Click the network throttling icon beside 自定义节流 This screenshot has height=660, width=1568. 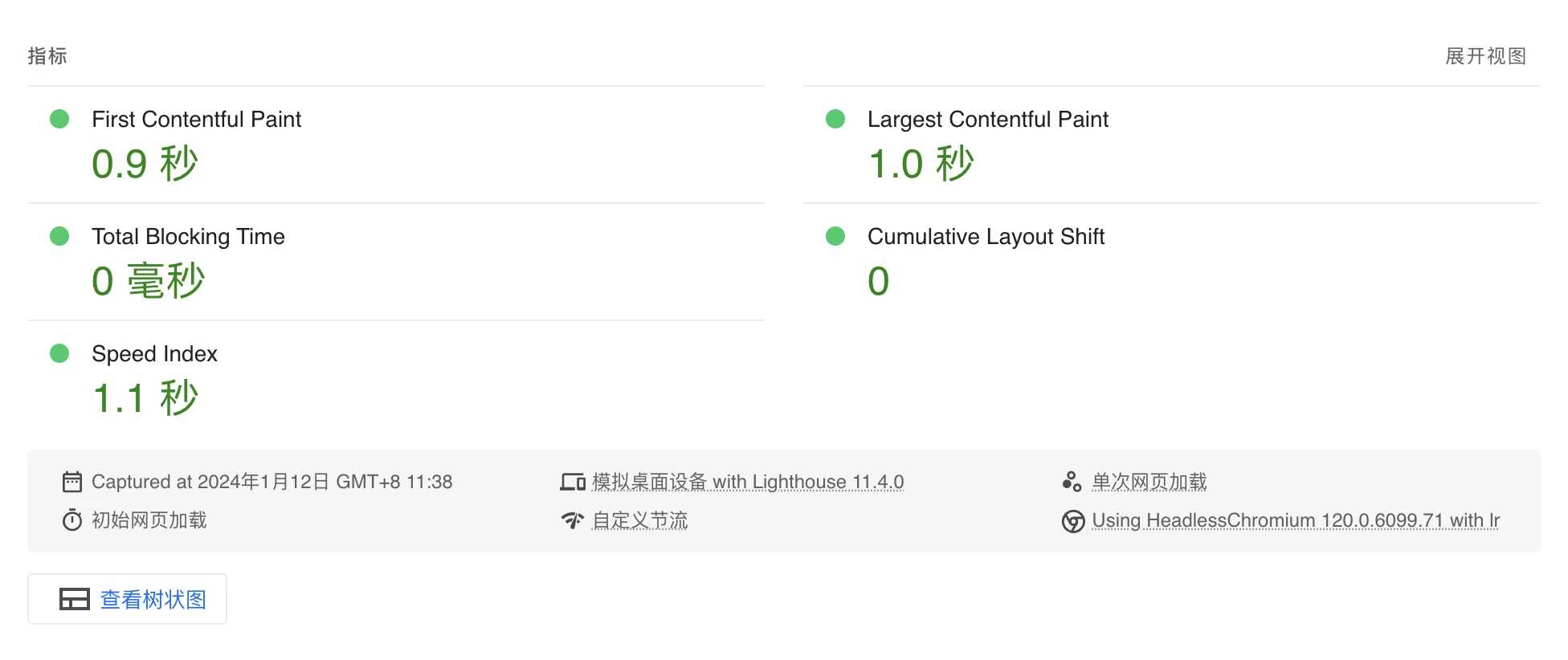click(573, 520)
